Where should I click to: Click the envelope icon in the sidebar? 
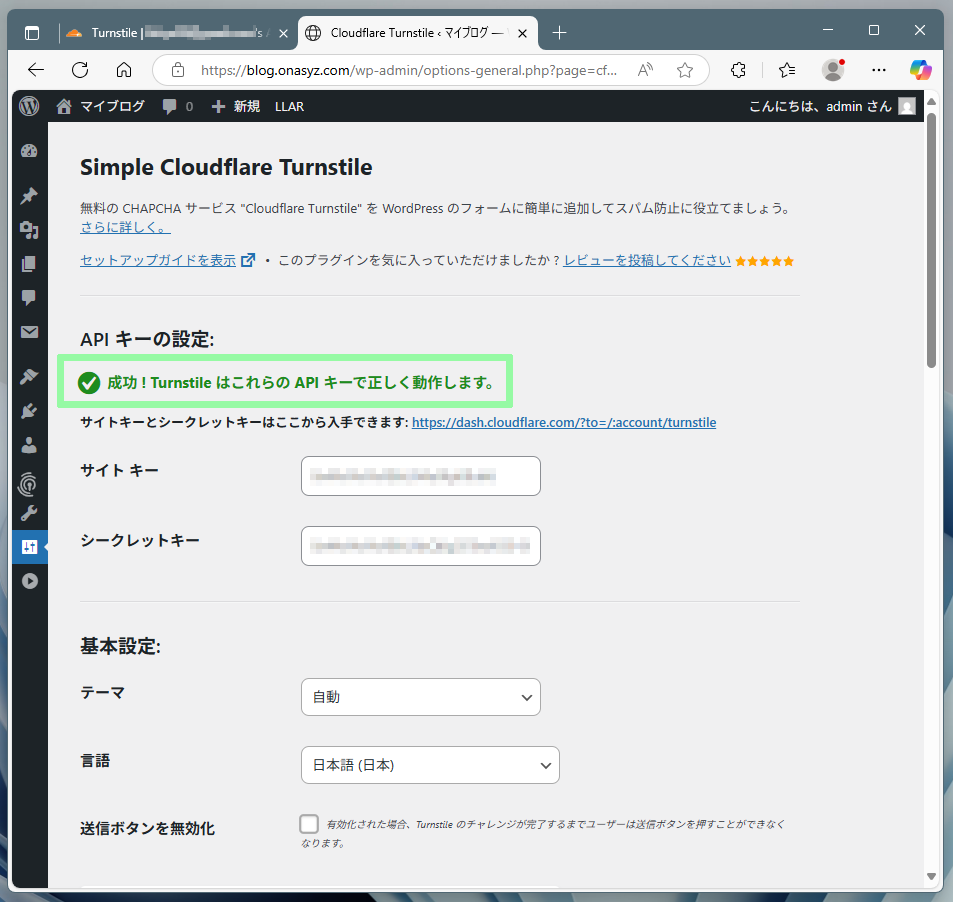(29, 332)
